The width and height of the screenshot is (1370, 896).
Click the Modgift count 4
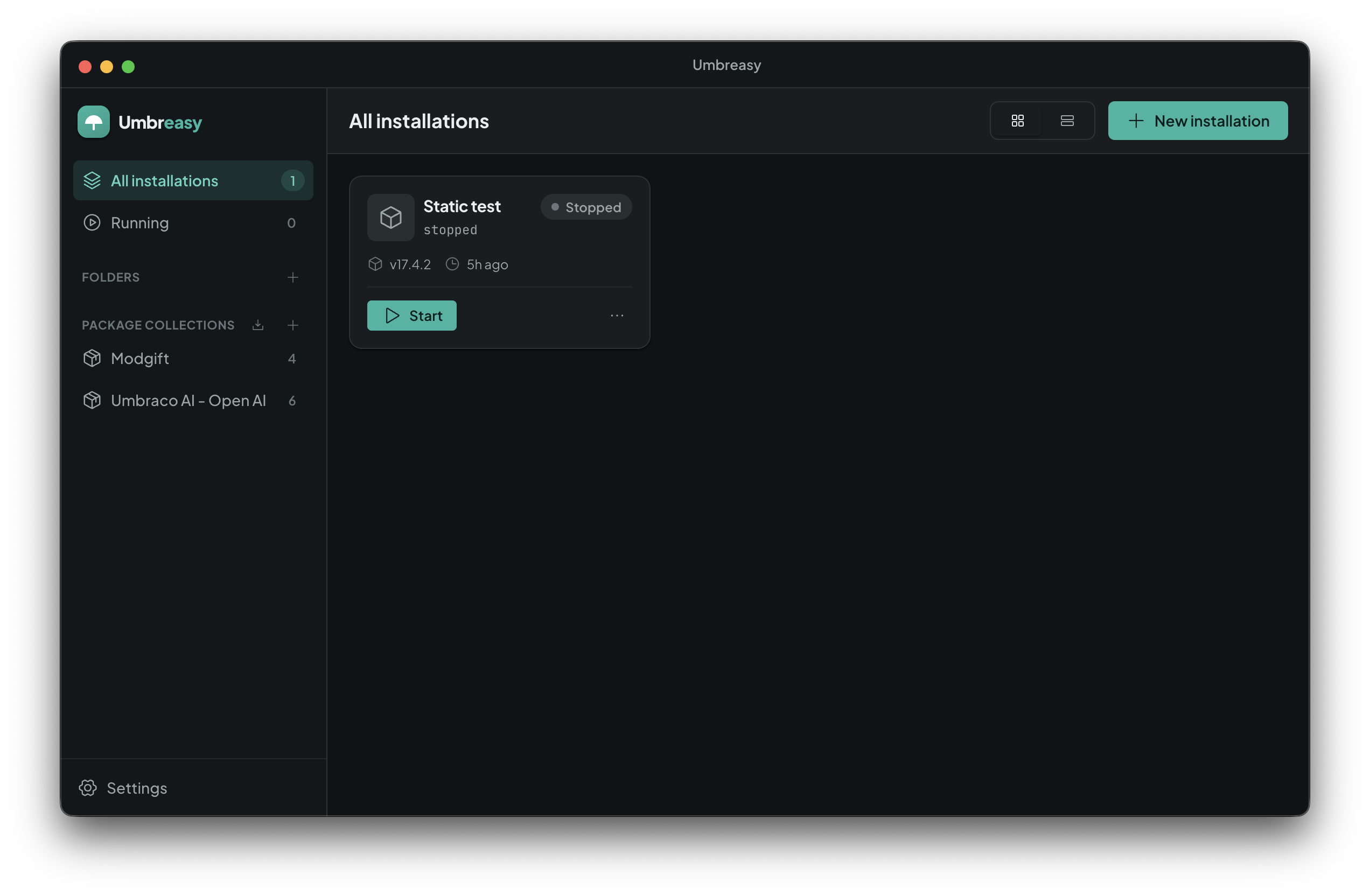(292, 359)
